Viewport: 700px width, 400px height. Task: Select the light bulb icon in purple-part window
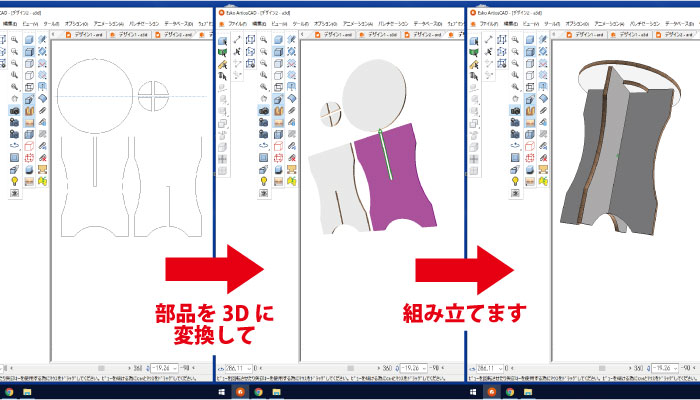pos(264,181)
